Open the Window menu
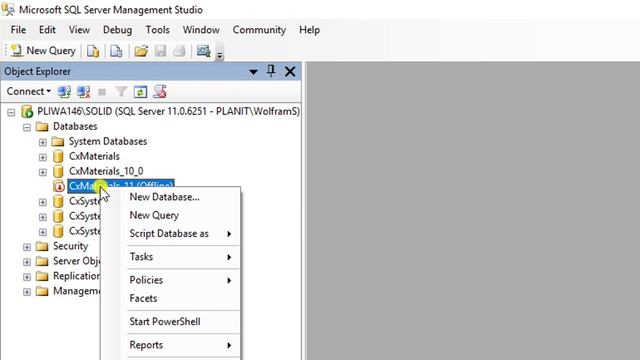 pyautogui.click(x=201, y=30)
